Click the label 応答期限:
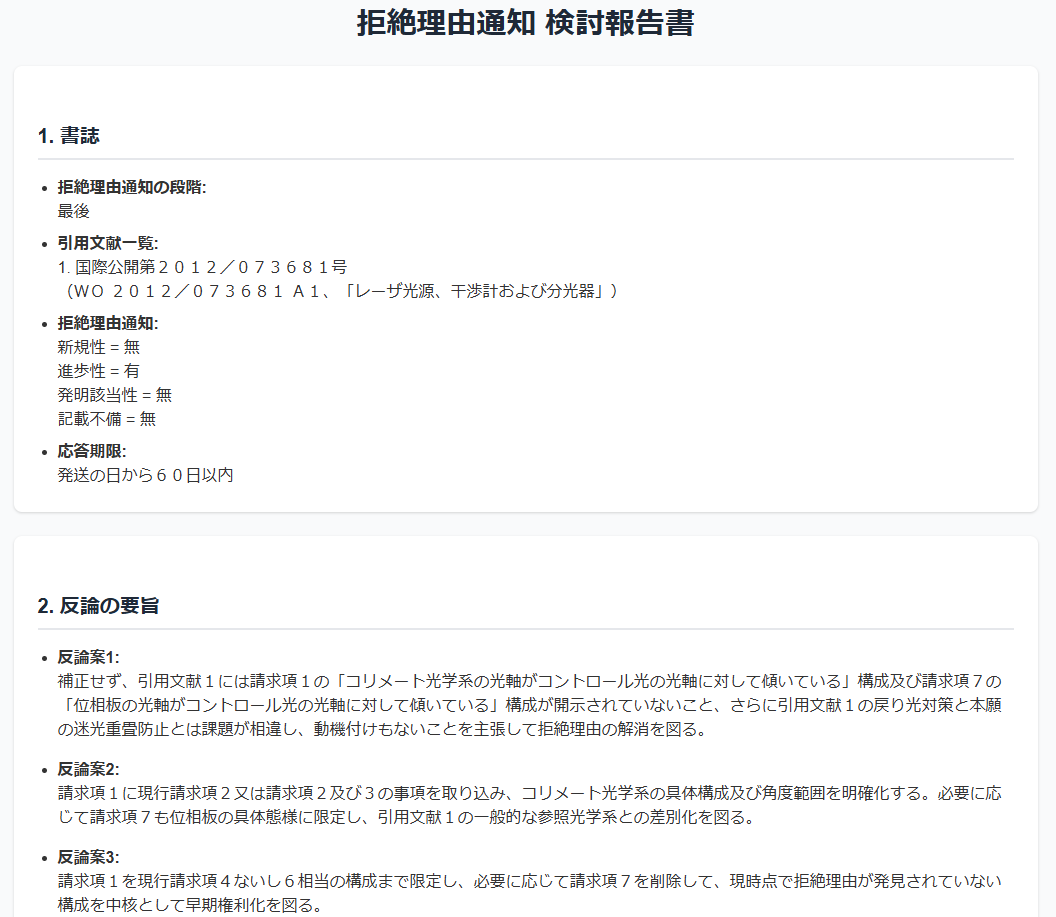 click(92, 451)
